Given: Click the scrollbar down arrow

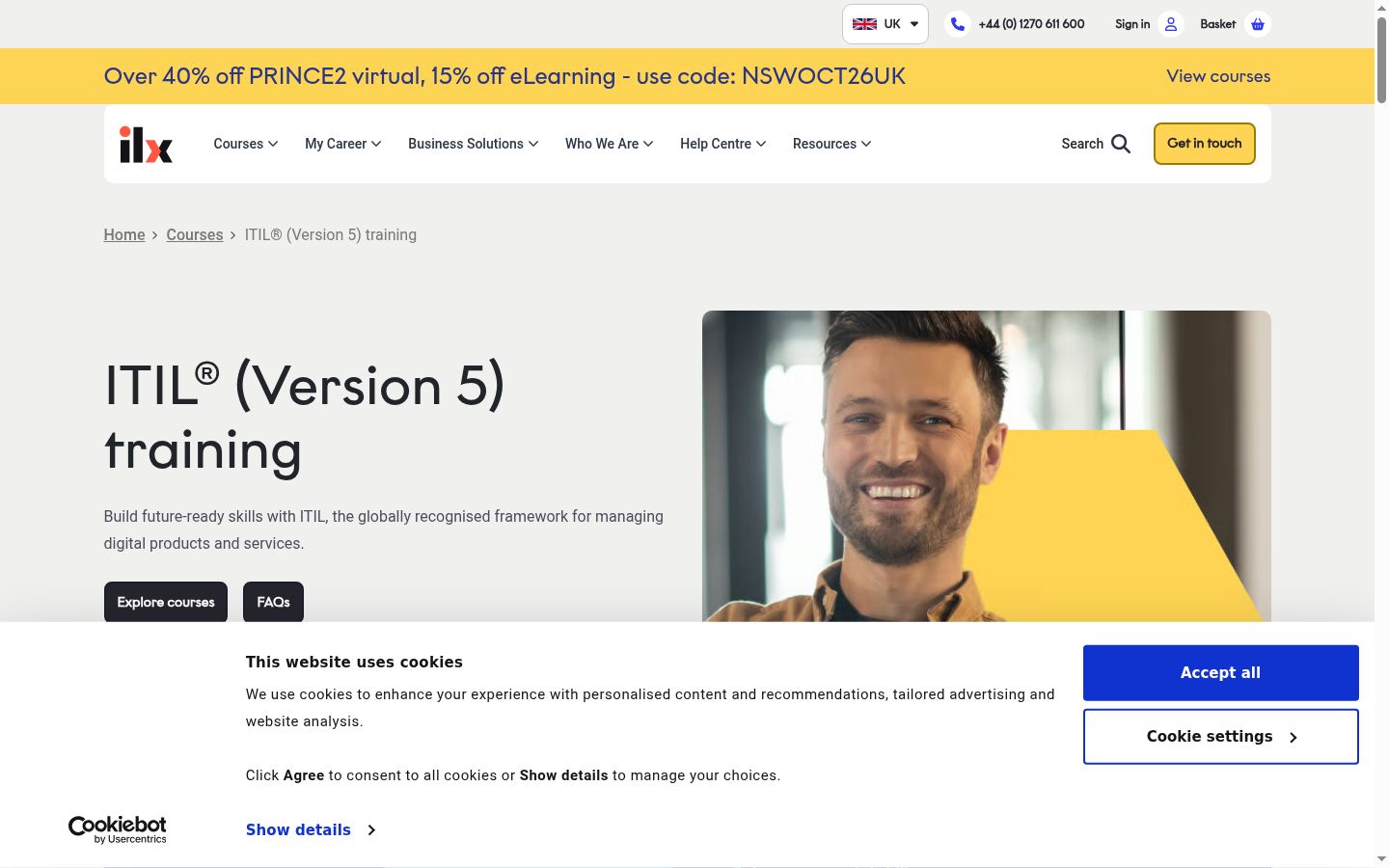Looking at the screenshot, I should 1381,859.
